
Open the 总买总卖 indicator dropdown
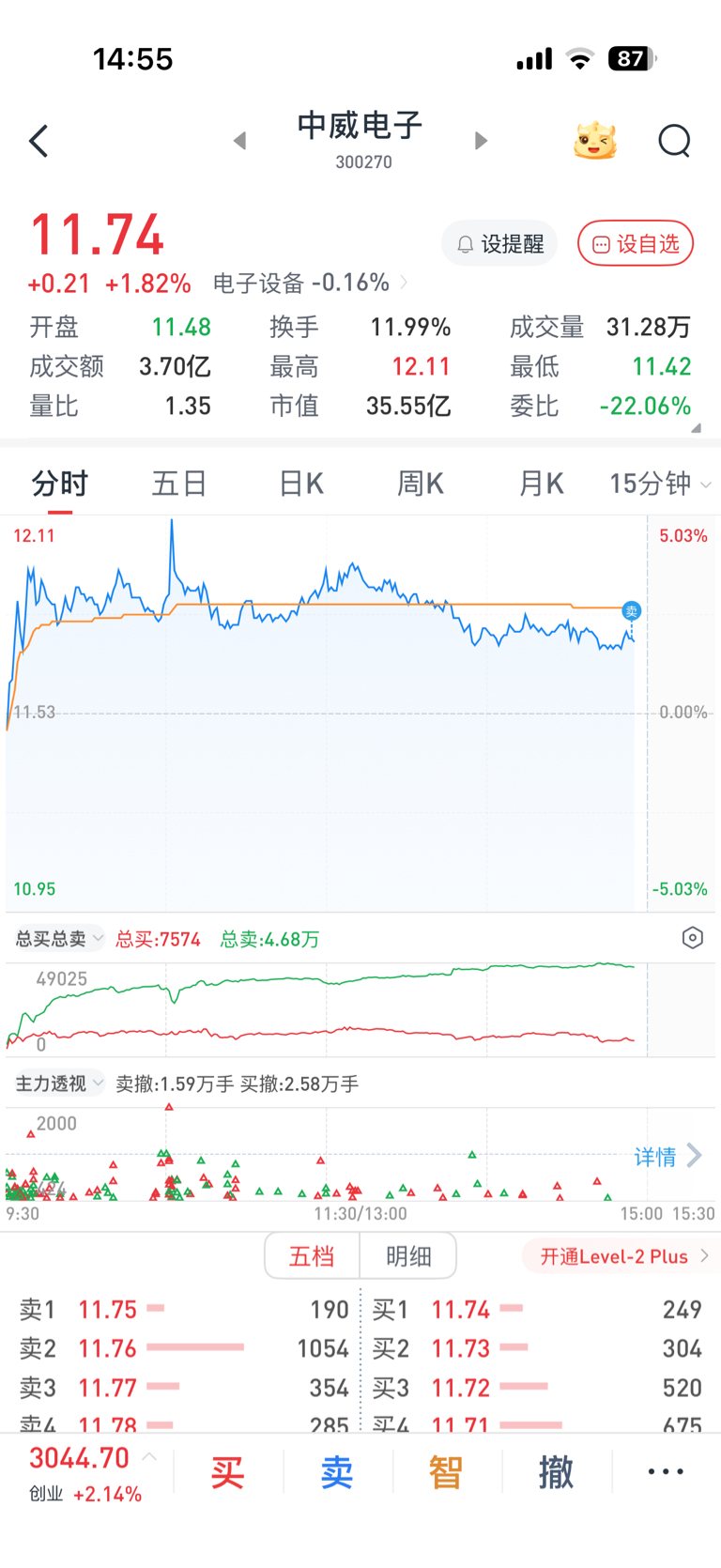coord(58,939)
